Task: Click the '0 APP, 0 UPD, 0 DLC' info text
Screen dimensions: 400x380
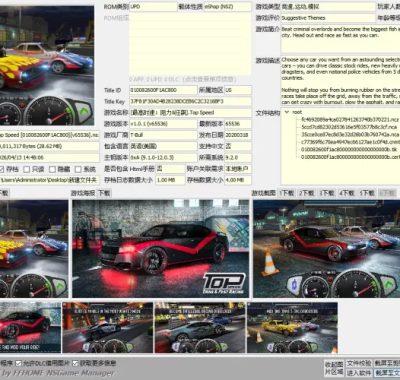Action: (x=183, y=79)
